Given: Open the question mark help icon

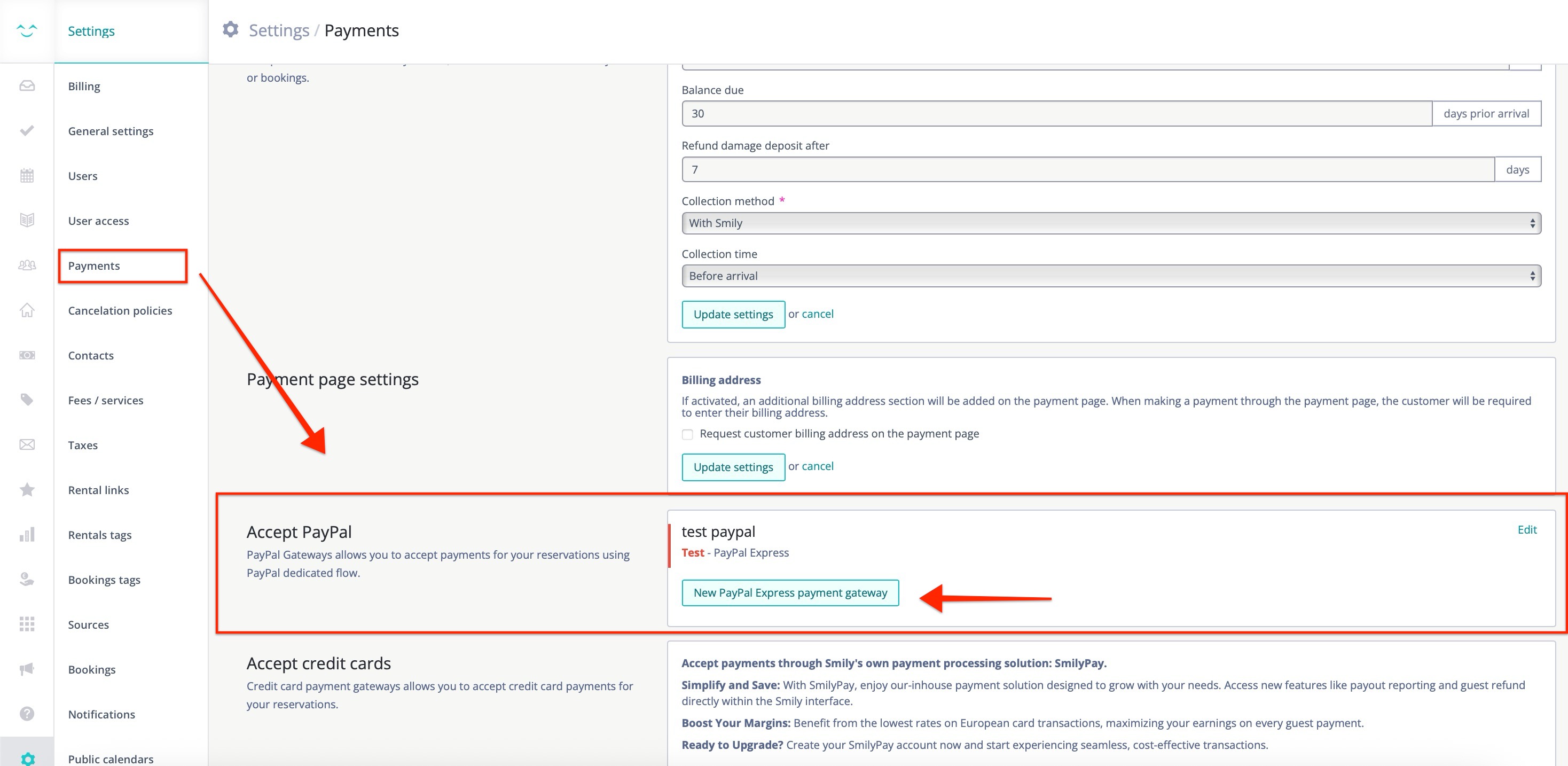Looking at the screenshot, I should 27,714.
